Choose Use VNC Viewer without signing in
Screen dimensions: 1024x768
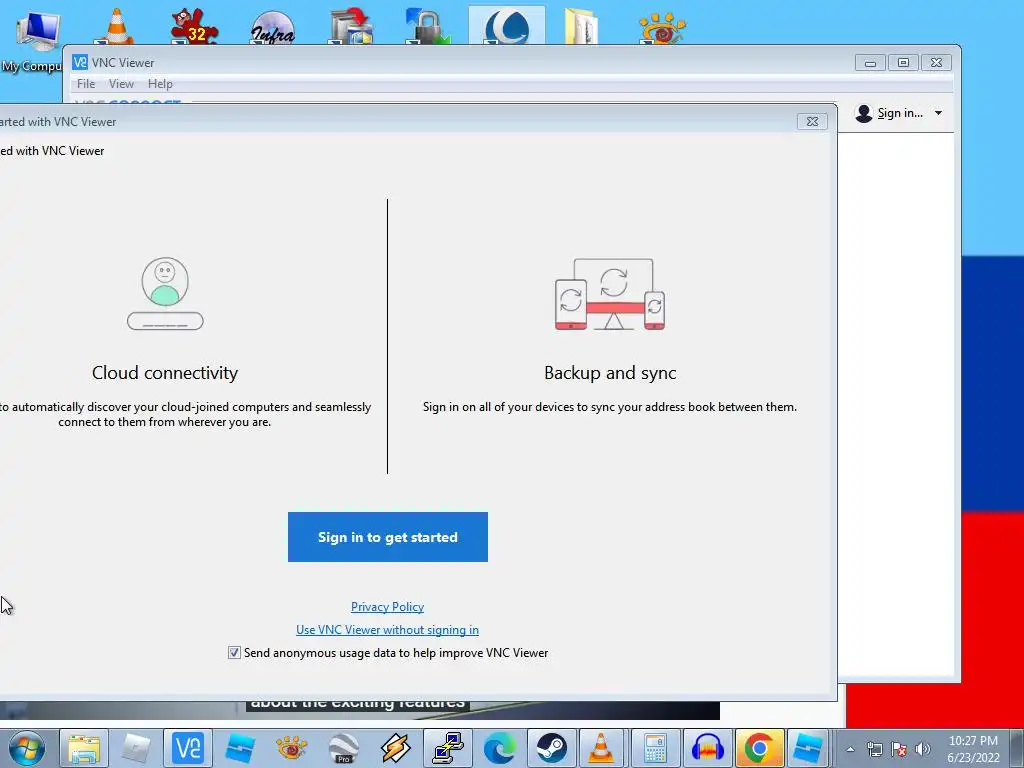(x=387, y=630)
